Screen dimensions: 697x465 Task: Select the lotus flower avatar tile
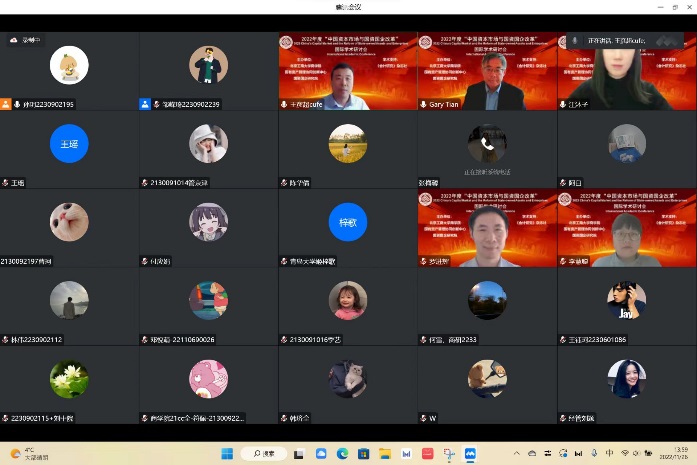[x=69, y=379]
